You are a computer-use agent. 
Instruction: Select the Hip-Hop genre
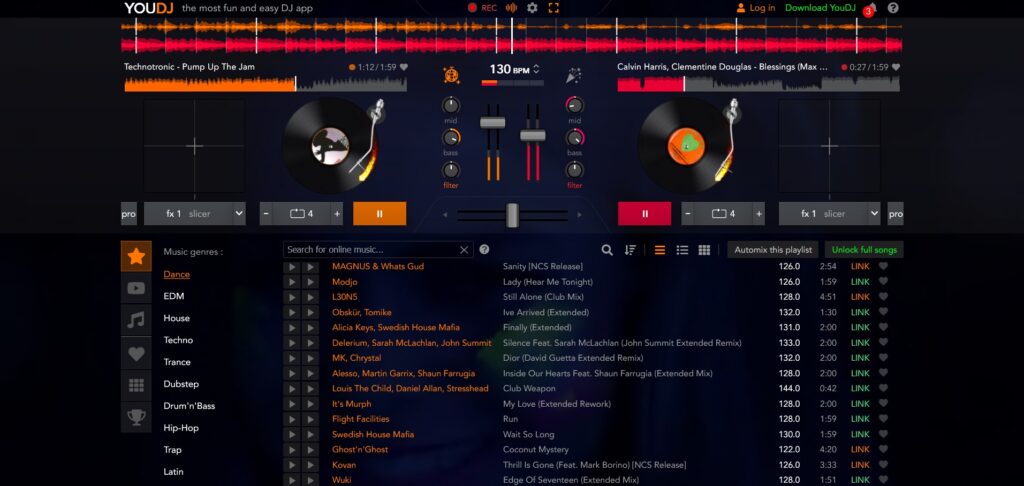(x=181, y=428)
